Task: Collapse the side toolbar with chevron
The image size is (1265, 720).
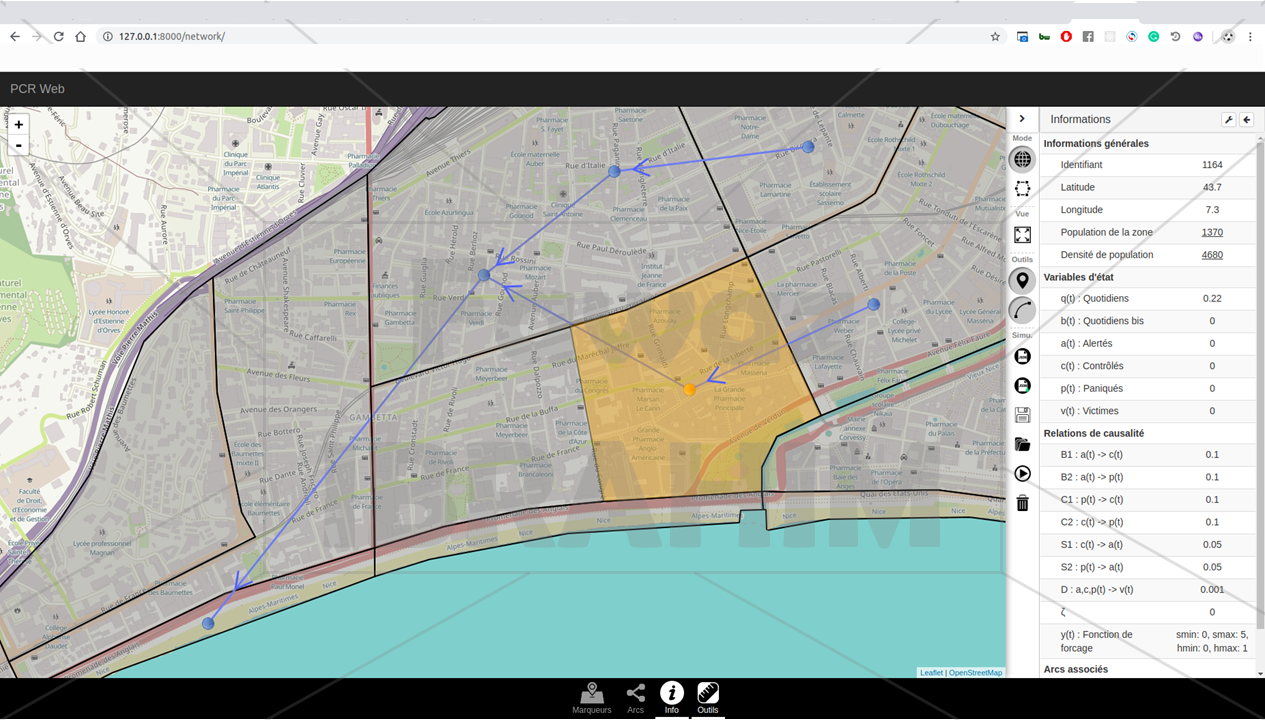Action: click(x=1022, y=119)
